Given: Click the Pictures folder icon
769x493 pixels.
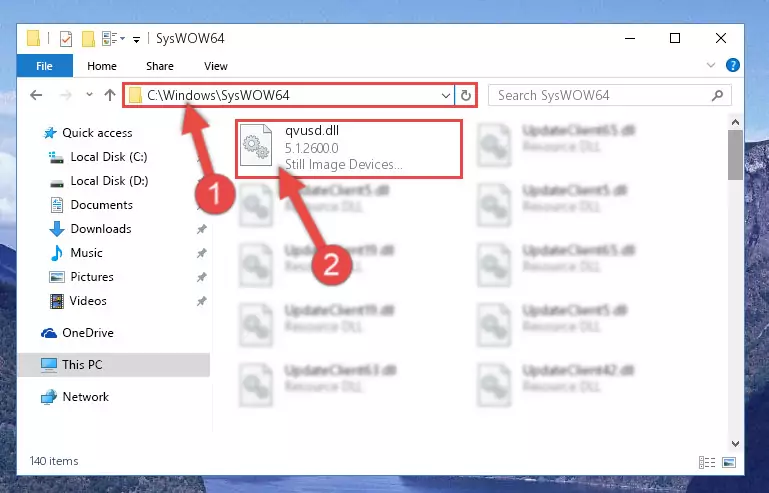Looking at the screenshot, I should click(57, 277).
